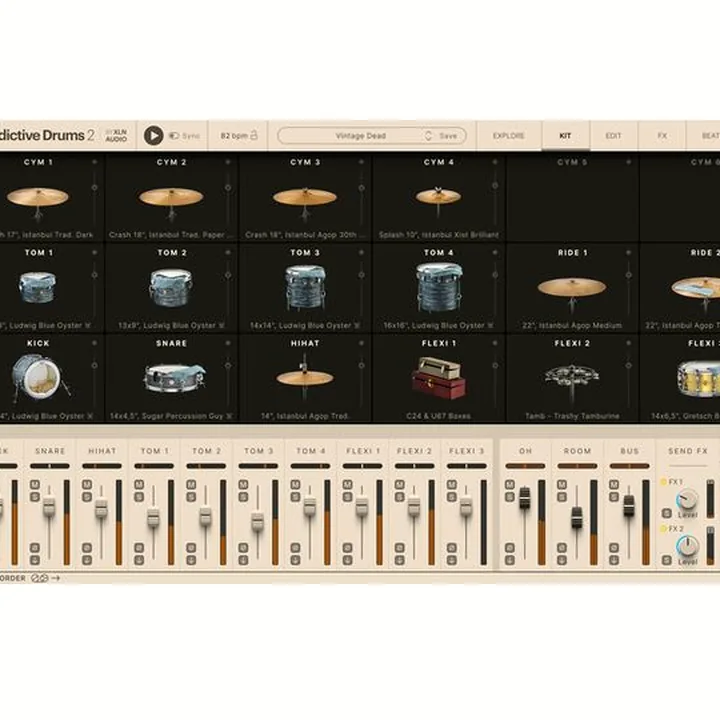Select the FLEXI 3 gold snare image
Viewport: 720px width, 720px height.
[x=699, y=377]
